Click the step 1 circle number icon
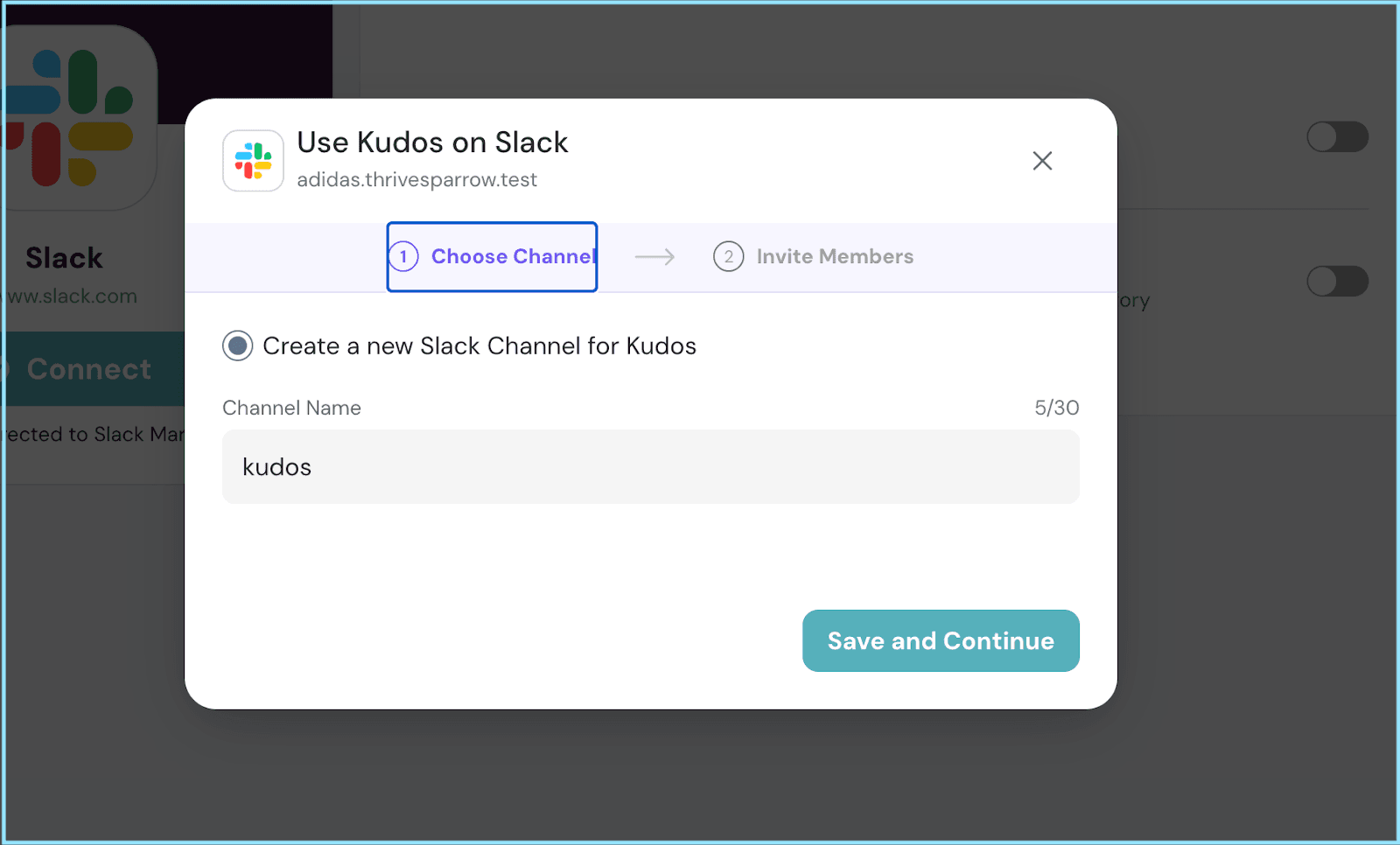This screenshot has height=845, width=1400. (403, 256)
